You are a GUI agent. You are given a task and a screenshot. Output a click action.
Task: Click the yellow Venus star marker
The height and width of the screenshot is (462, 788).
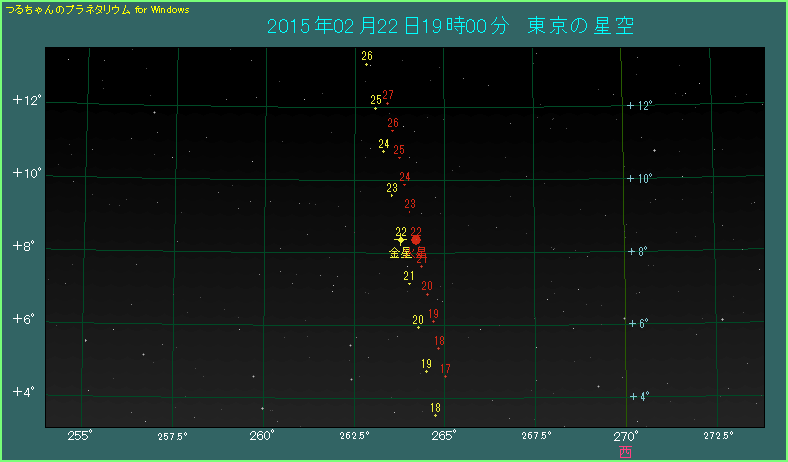[401, 240]
